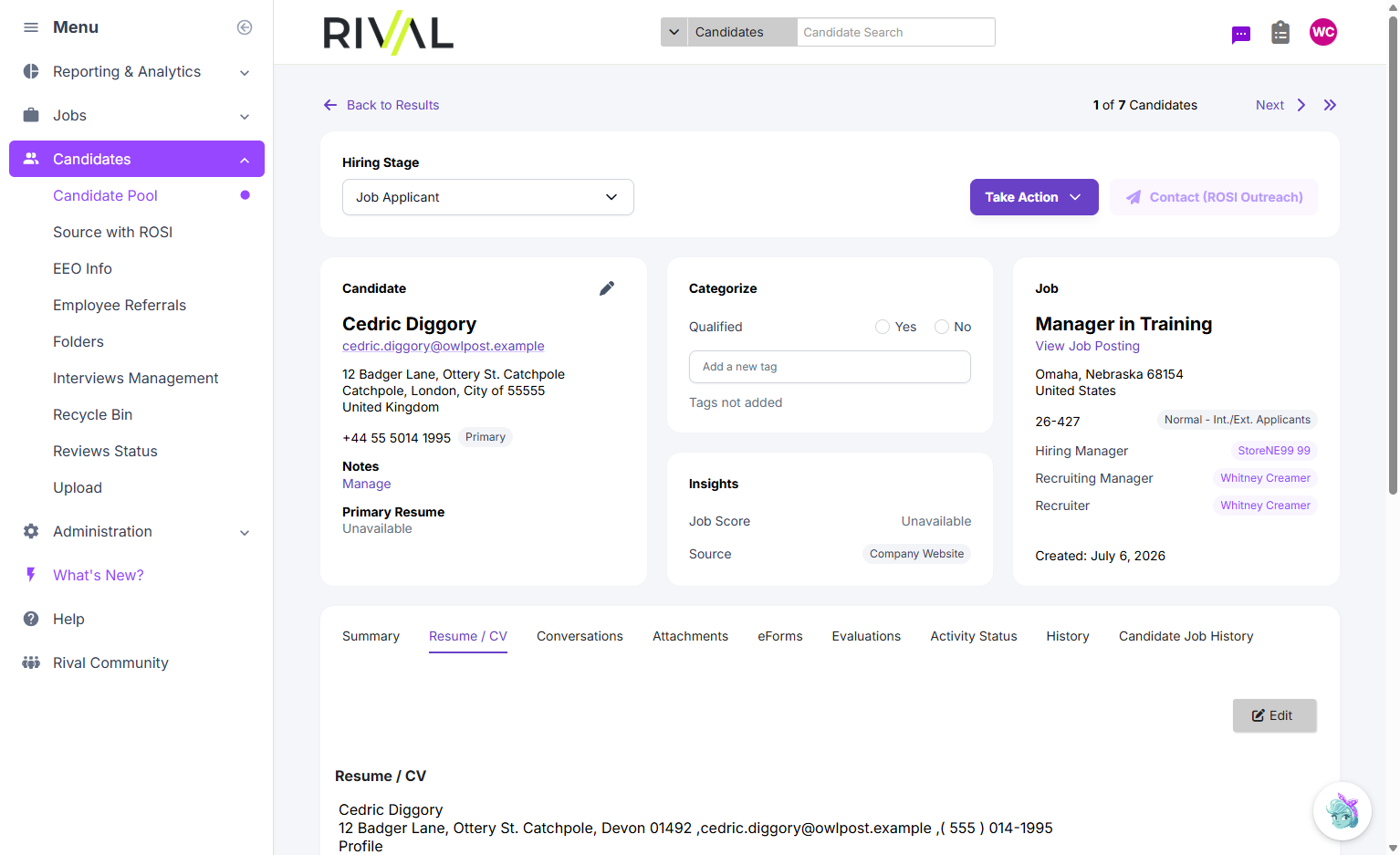Mark candidate as Qualified No
The height and width of the screenshot is (855, 1400).
(942, 327)
